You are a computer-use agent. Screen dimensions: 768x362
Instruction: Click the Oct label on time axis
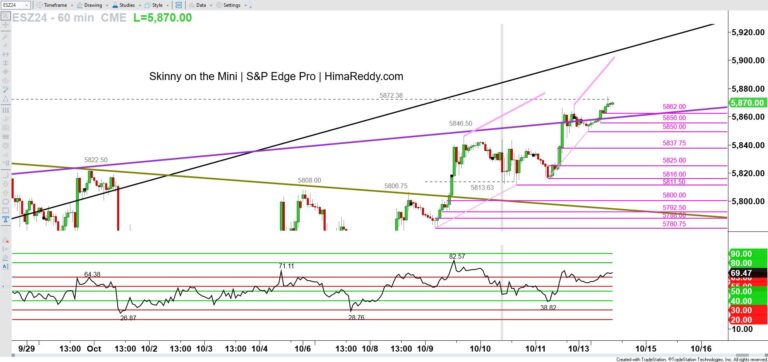pyautogui.click(x=93, y=349)
